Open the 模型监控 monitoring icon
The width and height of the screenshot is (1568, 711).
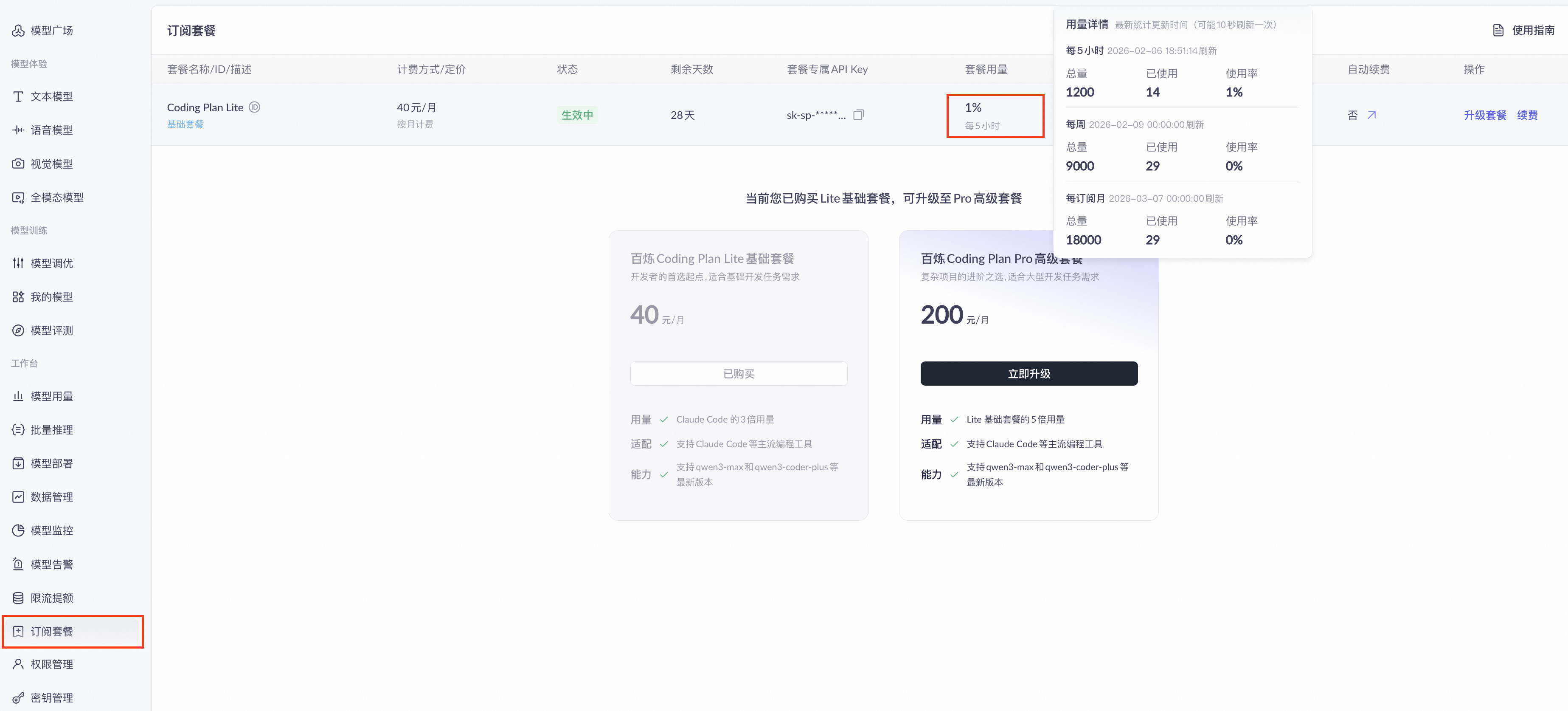click(x=18, y=530)
